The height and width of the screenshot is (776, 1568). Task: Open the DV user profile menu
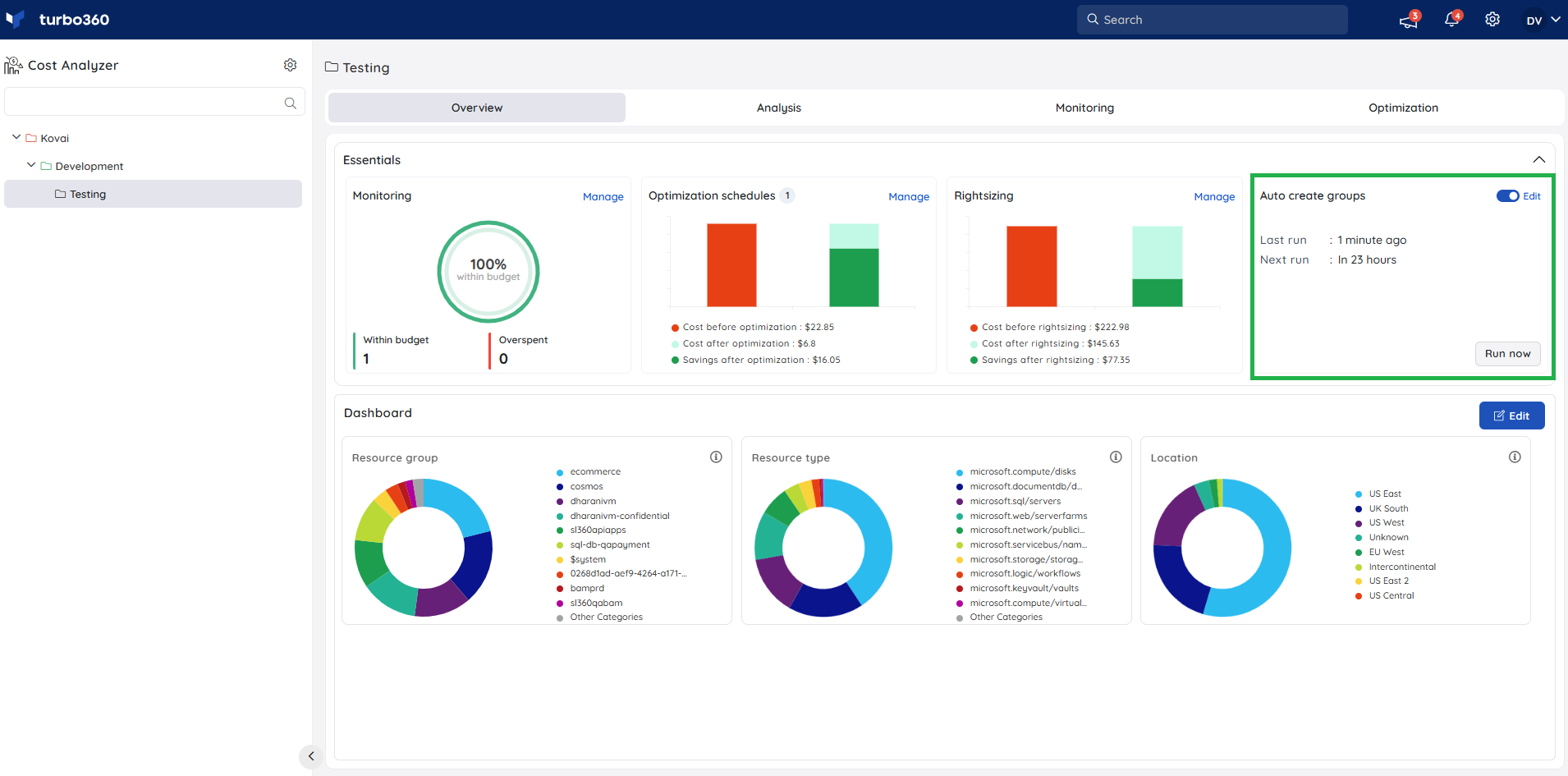coord(1543,20)
